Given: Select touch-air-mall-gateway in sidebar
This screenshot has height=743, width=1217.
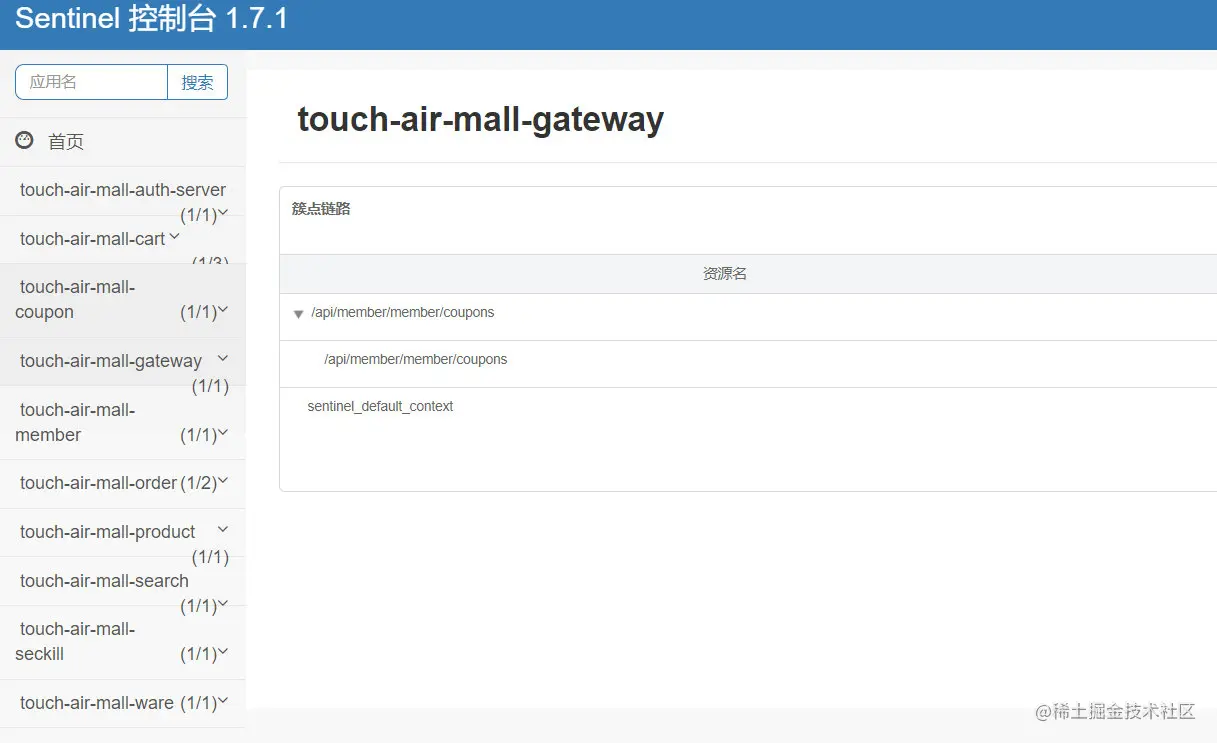Looking at the screenshot, I should [x=111, y=361].
